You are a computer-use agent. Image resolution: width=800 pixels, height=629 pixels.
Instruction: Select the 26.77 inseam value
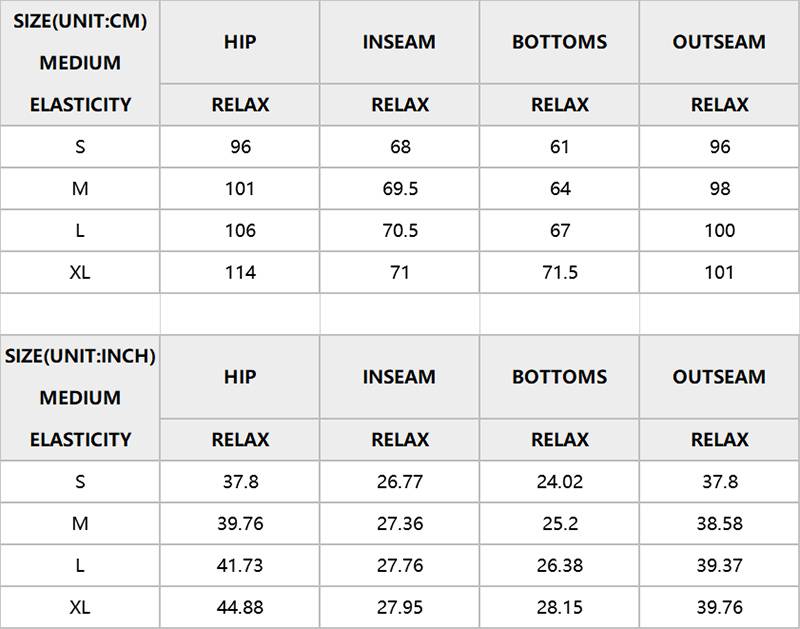tap(400, 482)
